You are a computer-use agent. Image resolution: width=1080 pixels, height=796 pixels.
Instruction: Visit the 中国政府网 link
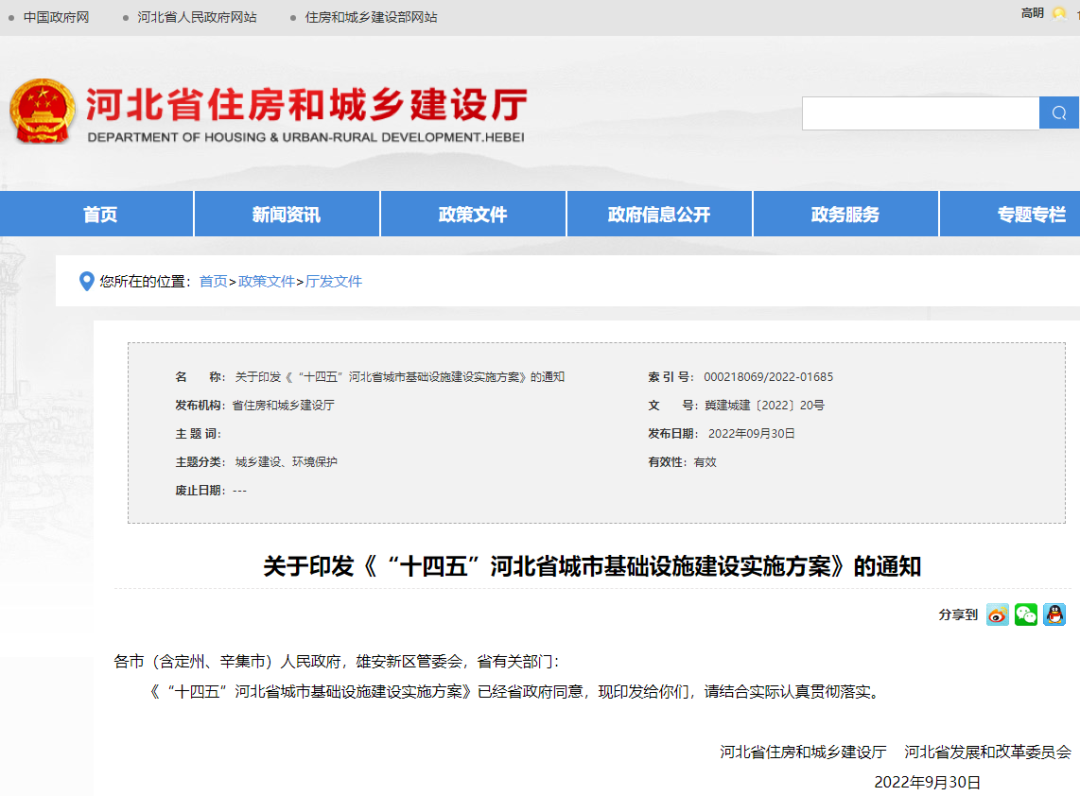pos(56,17)
